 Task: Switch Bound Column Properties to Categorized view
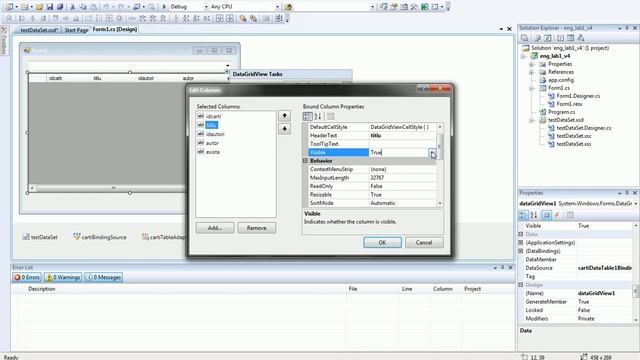[307, 117]
